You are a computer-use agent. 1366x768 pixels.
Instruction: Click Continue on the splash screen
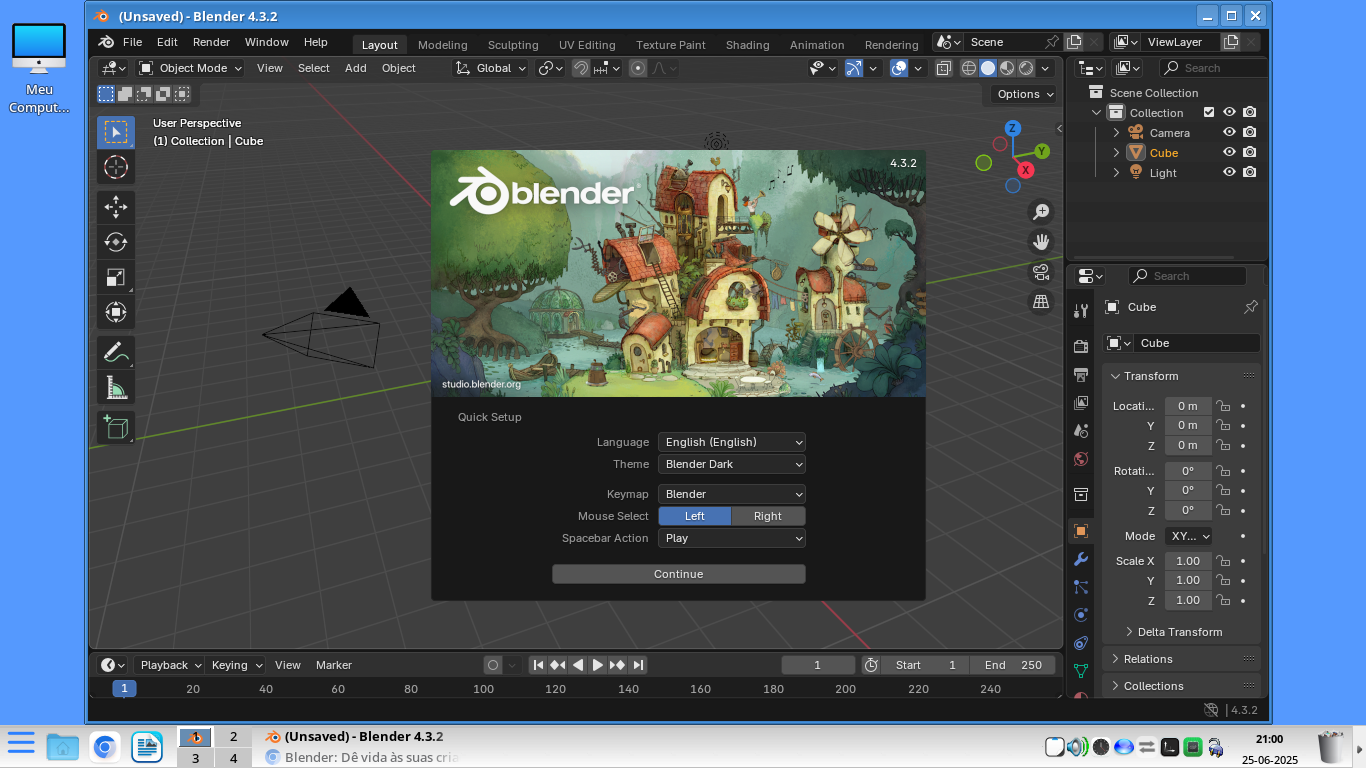[679, 574]
